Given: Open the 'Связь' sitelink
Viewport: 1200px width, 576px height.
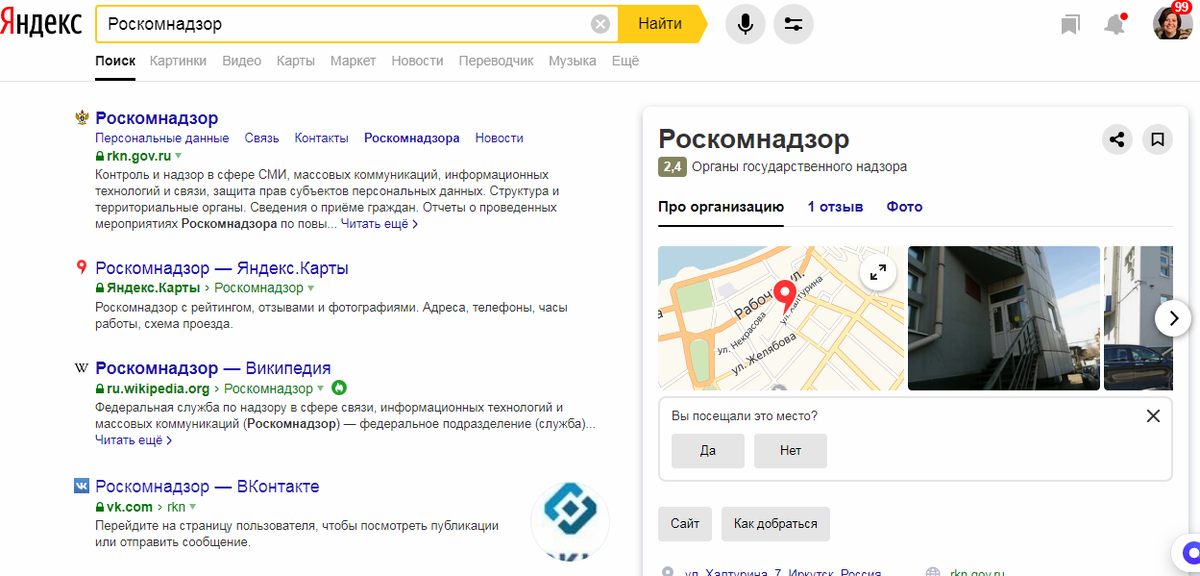Looking at the screenshot, I should click(262, 138).
